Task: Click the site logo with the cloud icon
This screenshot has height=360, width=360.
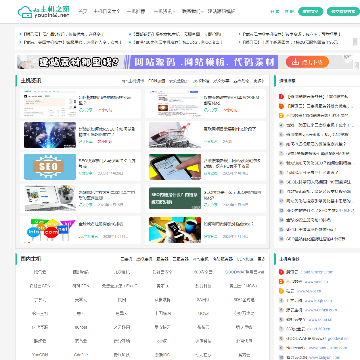Action: coord(44,11)
